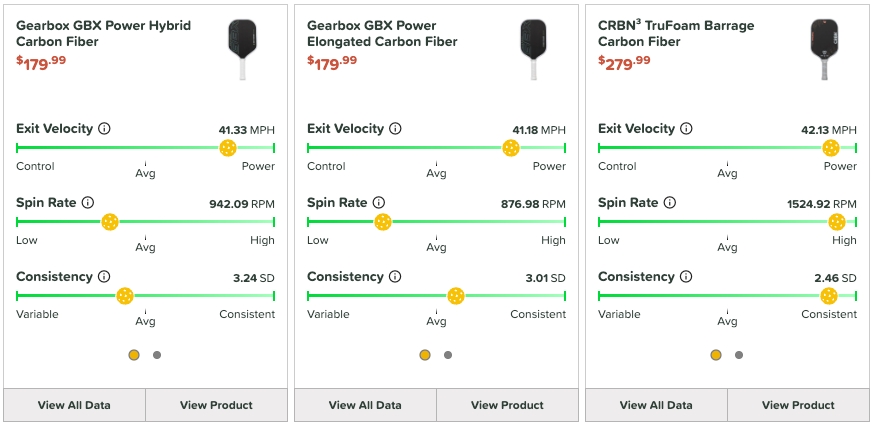
Task: Click Exit Velocity info icon on Gearbox Elongated card
Action: click(x=396, y=129)
